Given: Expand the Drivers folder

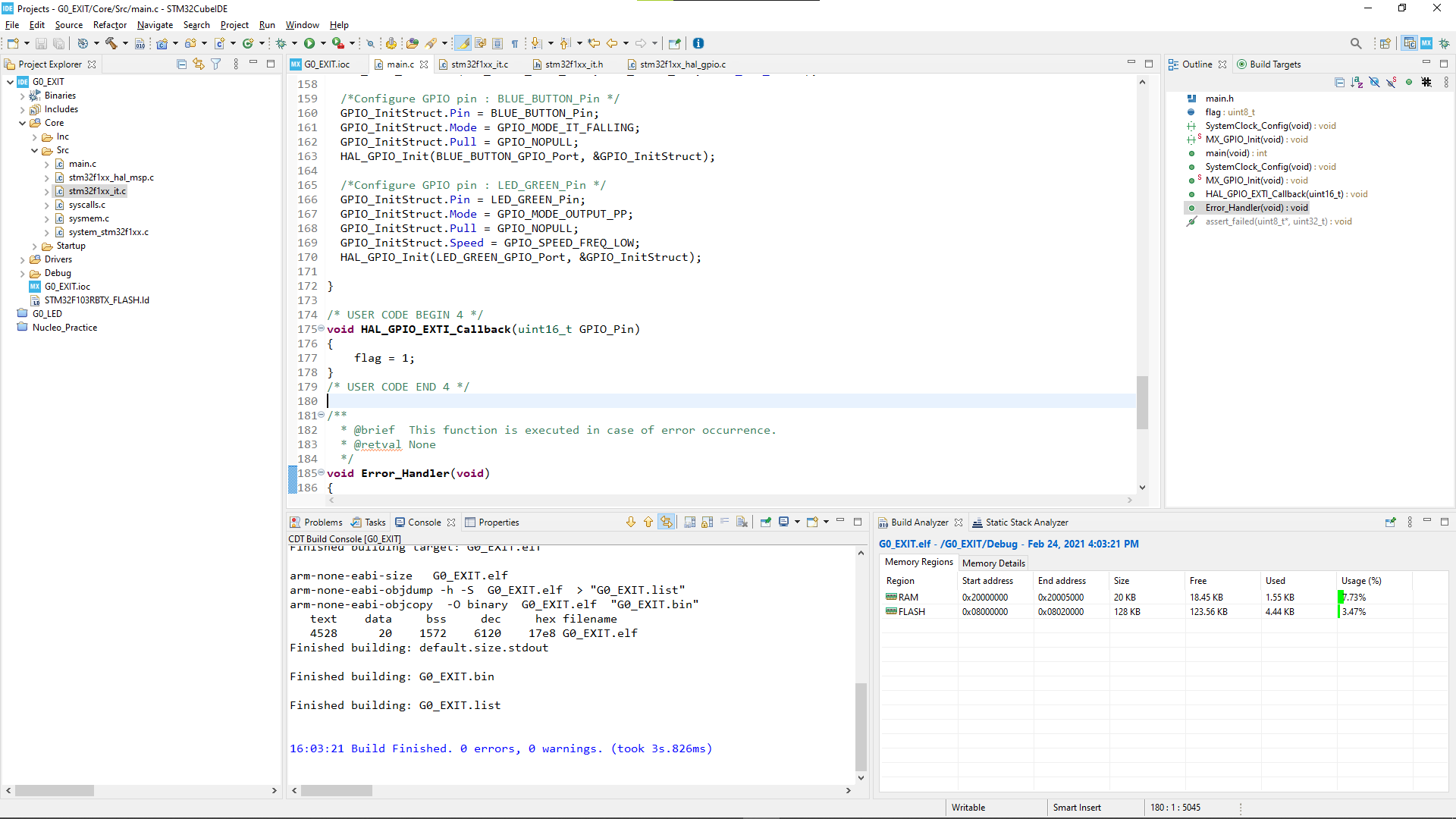Looking at the screenshot, I should click(x=22, y=259).
